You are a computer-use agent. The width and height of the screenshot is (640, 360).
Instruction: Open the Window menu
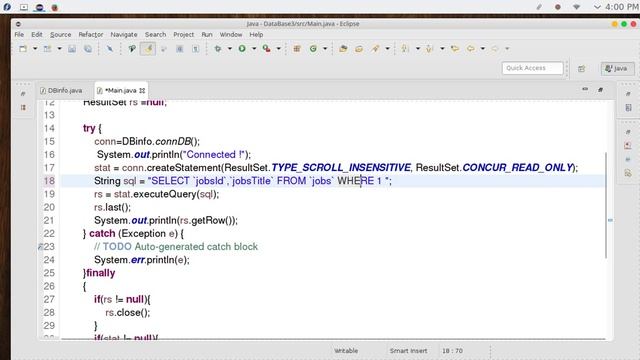(231, 35)
